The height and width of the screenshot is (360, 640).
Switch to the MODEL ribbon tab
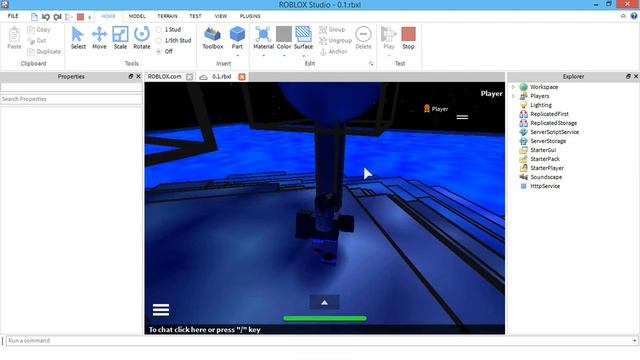pos(137,16)
